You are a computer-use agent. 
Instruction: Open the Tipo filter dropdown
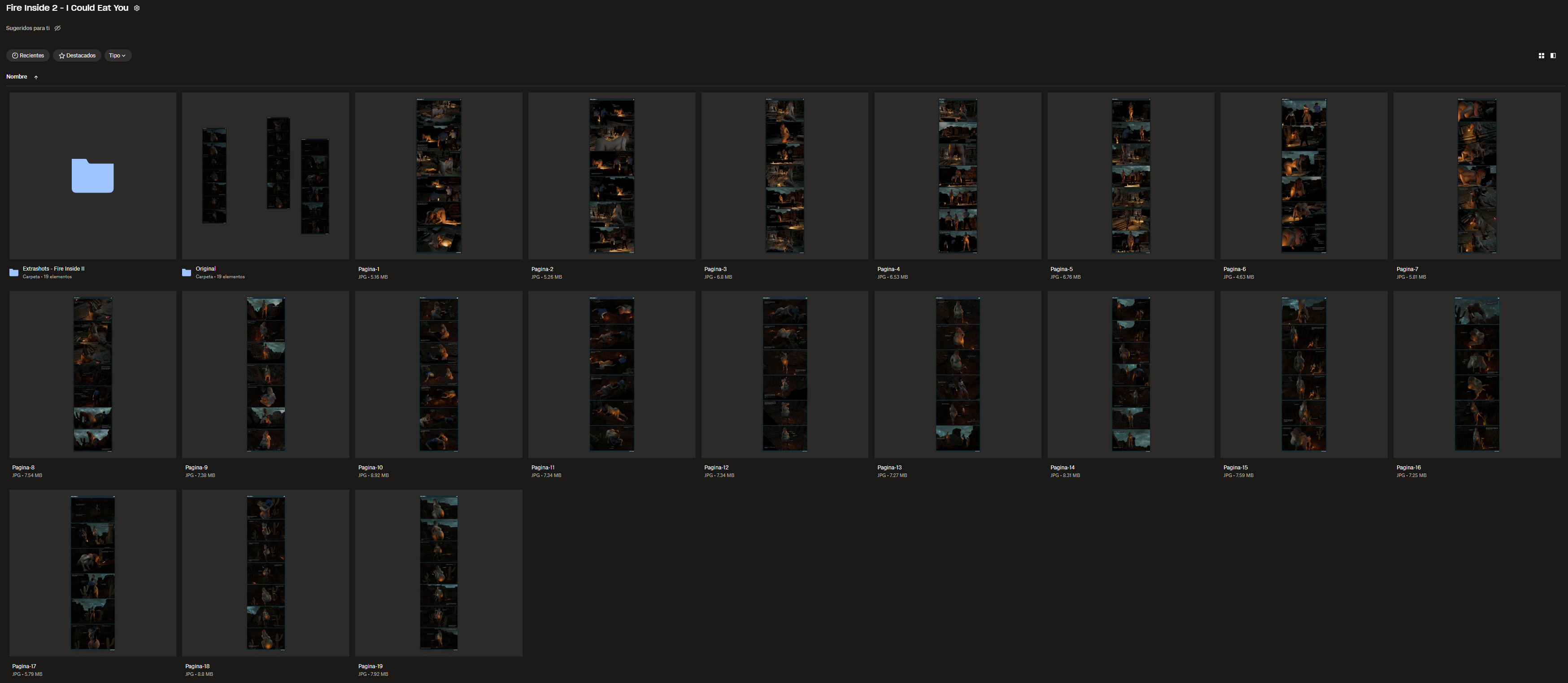[118, 56]
